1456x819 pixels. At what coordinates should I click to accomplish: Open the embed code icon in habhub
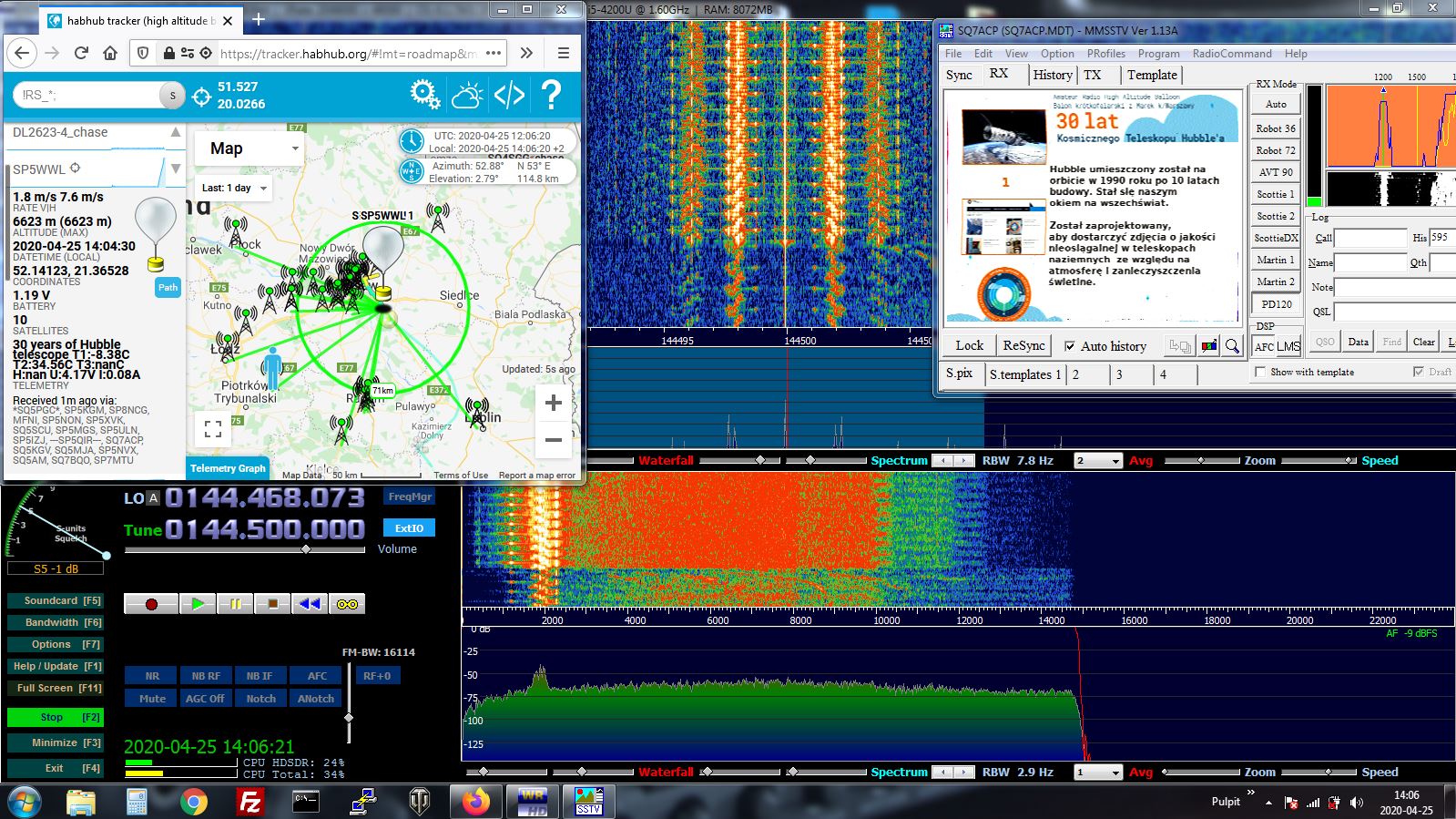pyautogui.click(x=509, y=94)
